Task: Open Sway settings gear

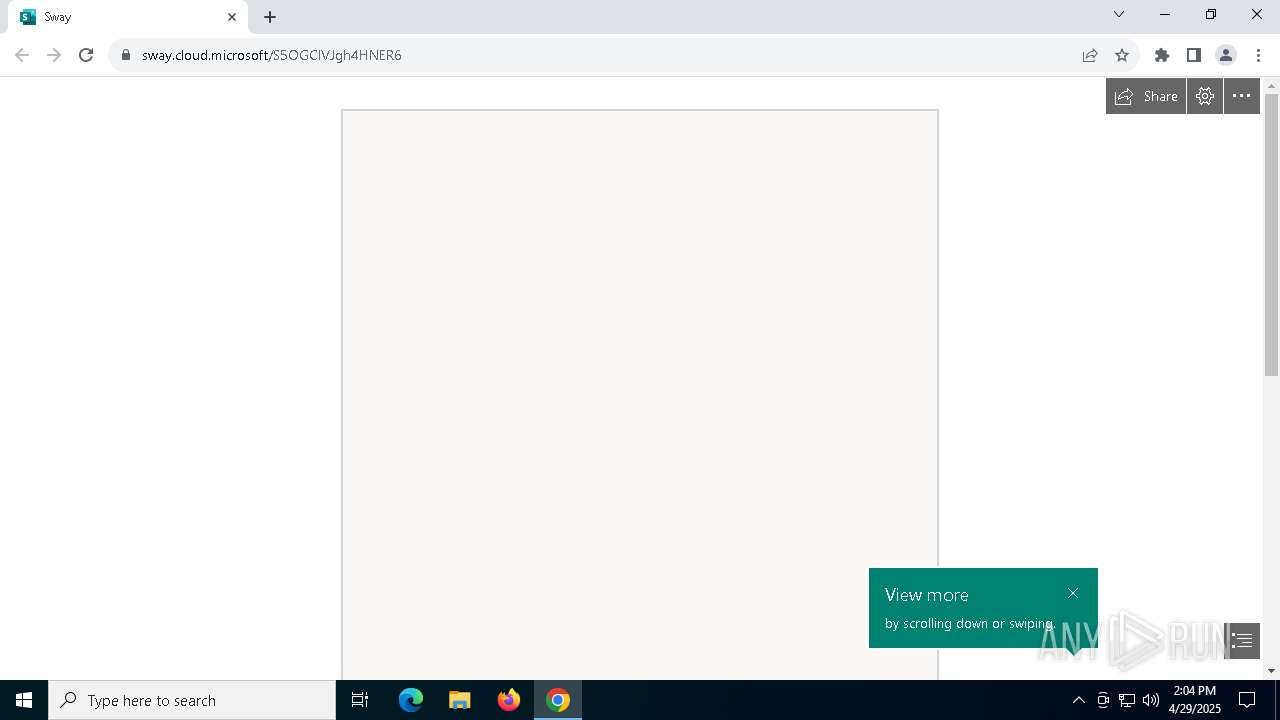Action: point(1205,96)
